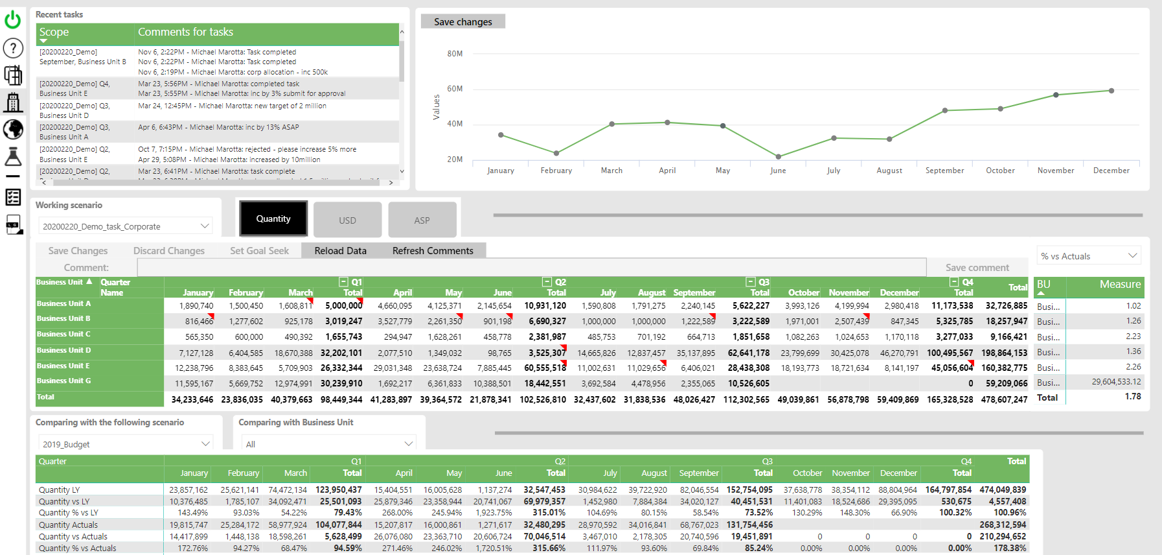Open the Working scenario dropdown

tap(124, 226)
